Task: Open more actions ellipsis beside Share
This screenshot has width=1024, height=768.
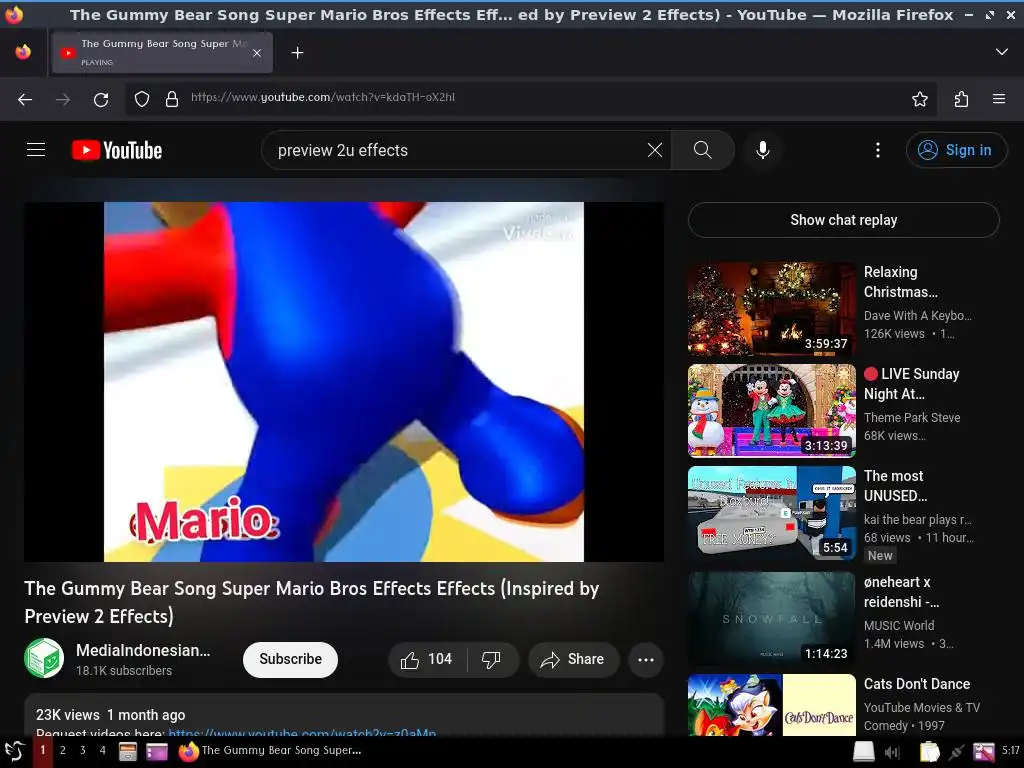Action: (646, 660)
